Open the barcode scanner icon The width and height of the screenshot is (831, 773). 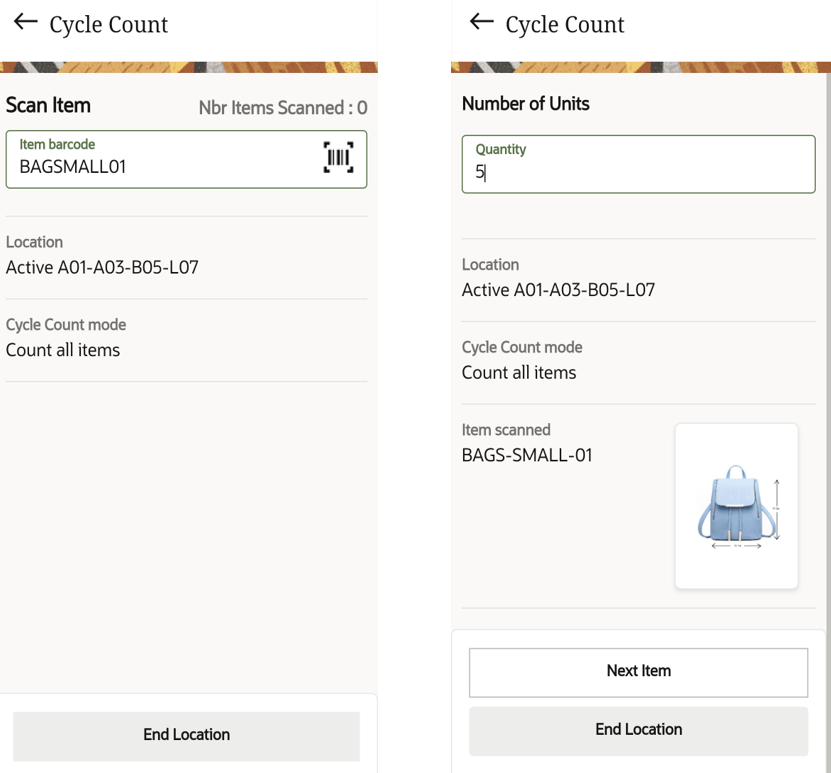point(338,157)
